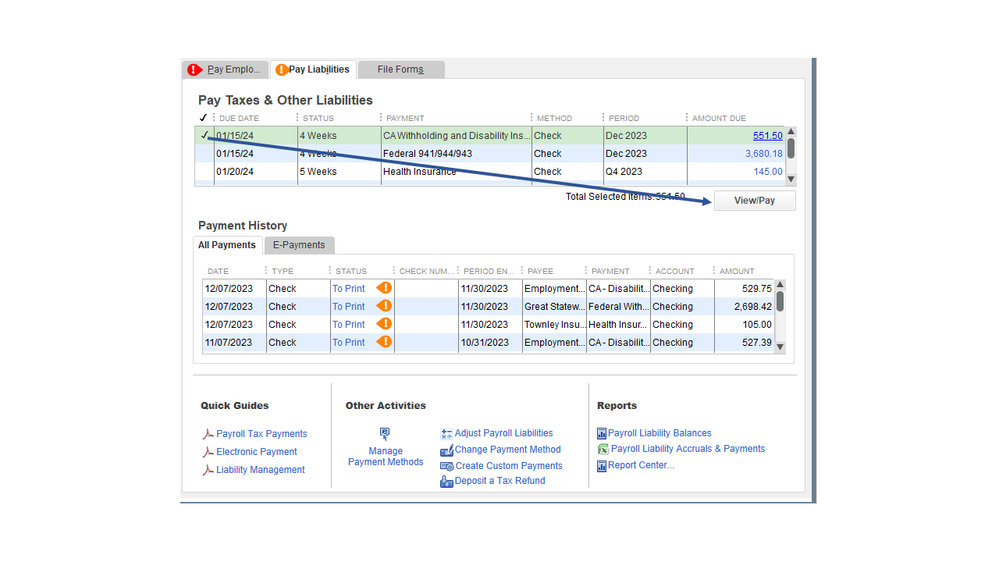Click To Print status for 527.39 payment
Image resolution: width=999 pixels, height=562 pixels.
349,342
